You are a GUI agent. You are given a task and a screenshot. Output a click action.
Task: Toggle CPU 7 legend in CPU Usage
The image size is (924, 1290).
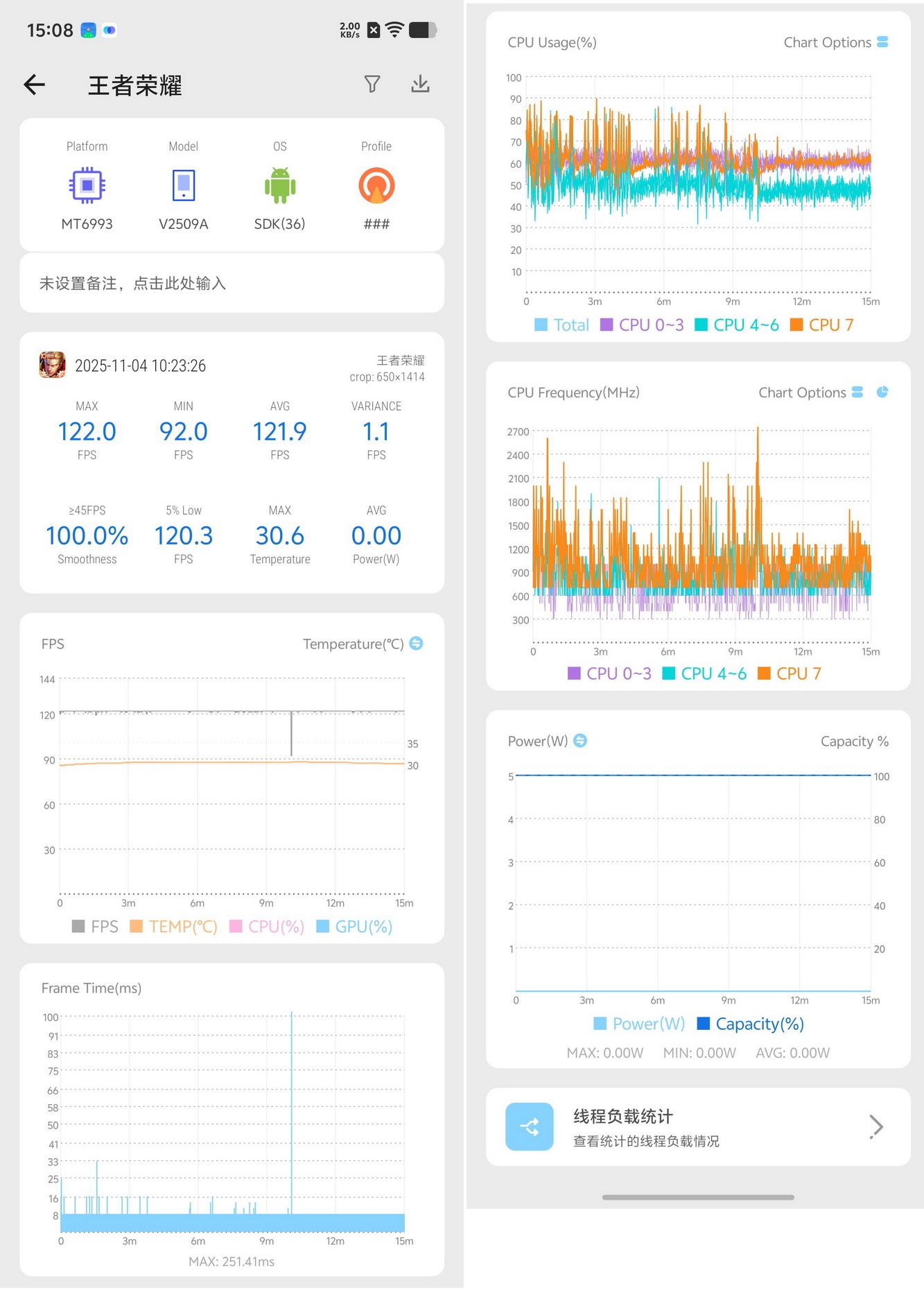click(x=821, y=325)
